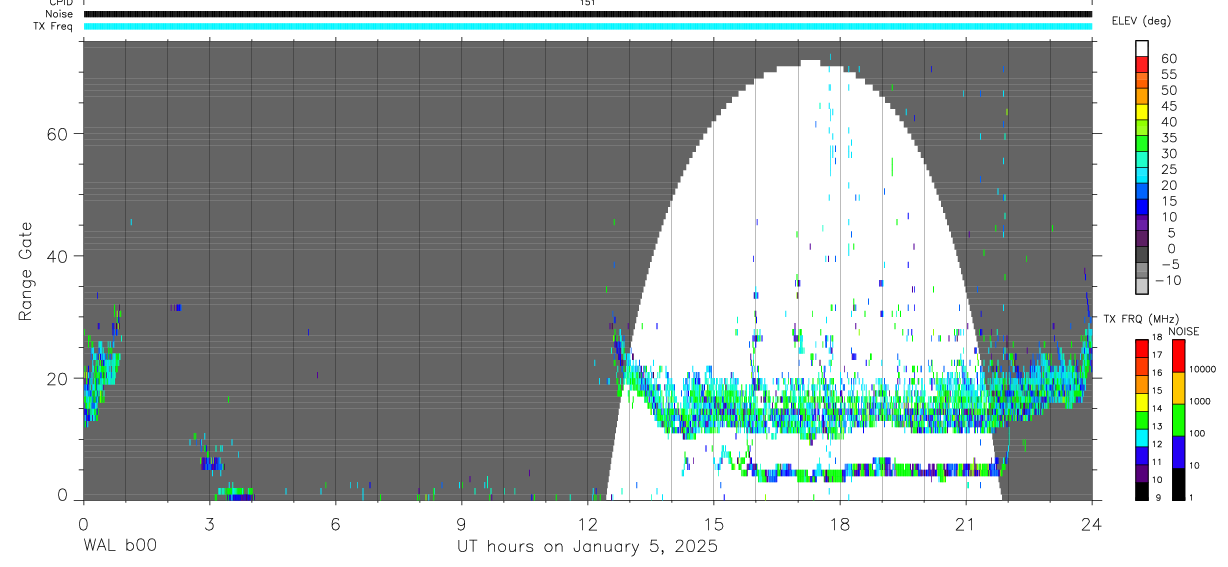This screenshot has width=1228, height=567.
Task: Select the black Noise bar at top
Action: tap(587, 14)
